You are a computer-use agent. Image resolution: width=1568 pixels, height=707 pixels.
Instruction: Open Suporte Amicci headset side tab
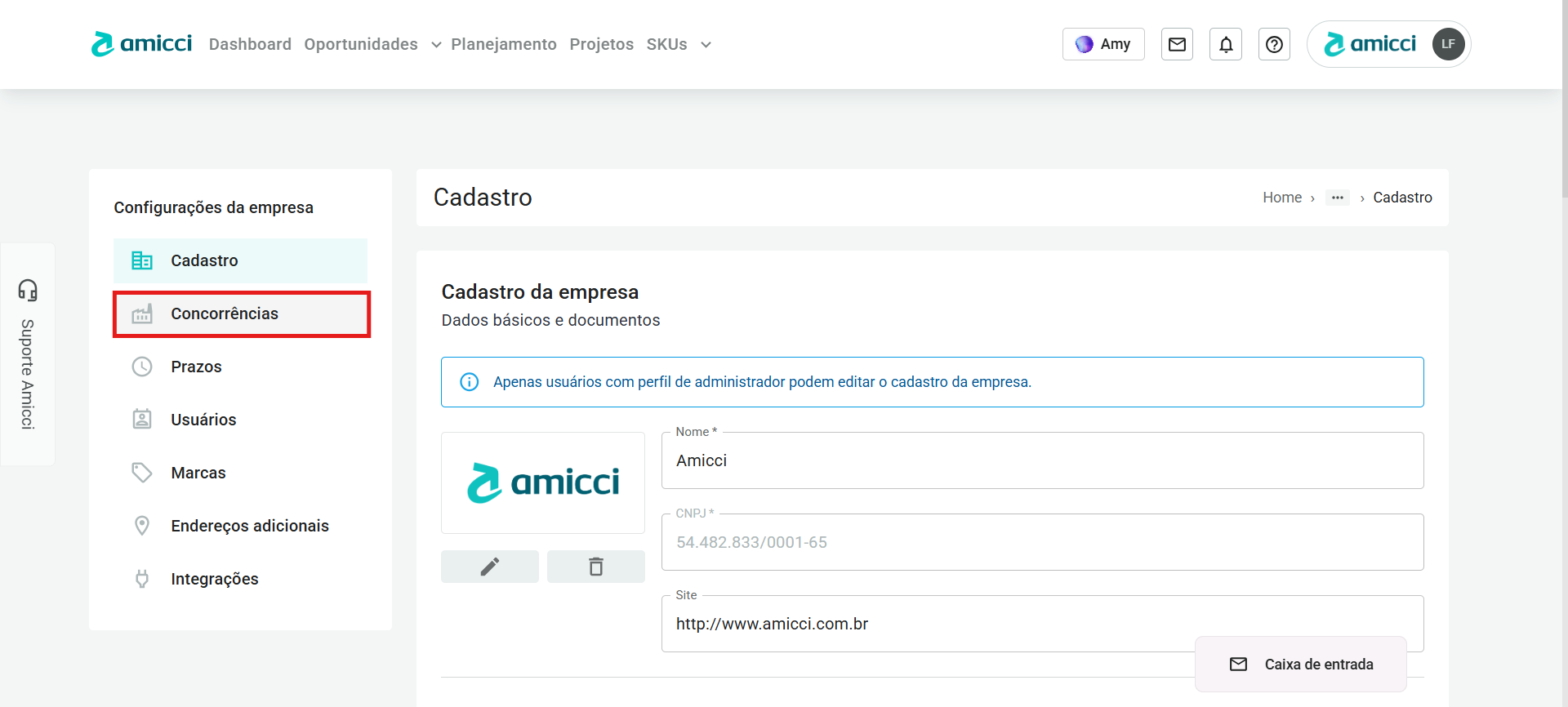[28, 353]
